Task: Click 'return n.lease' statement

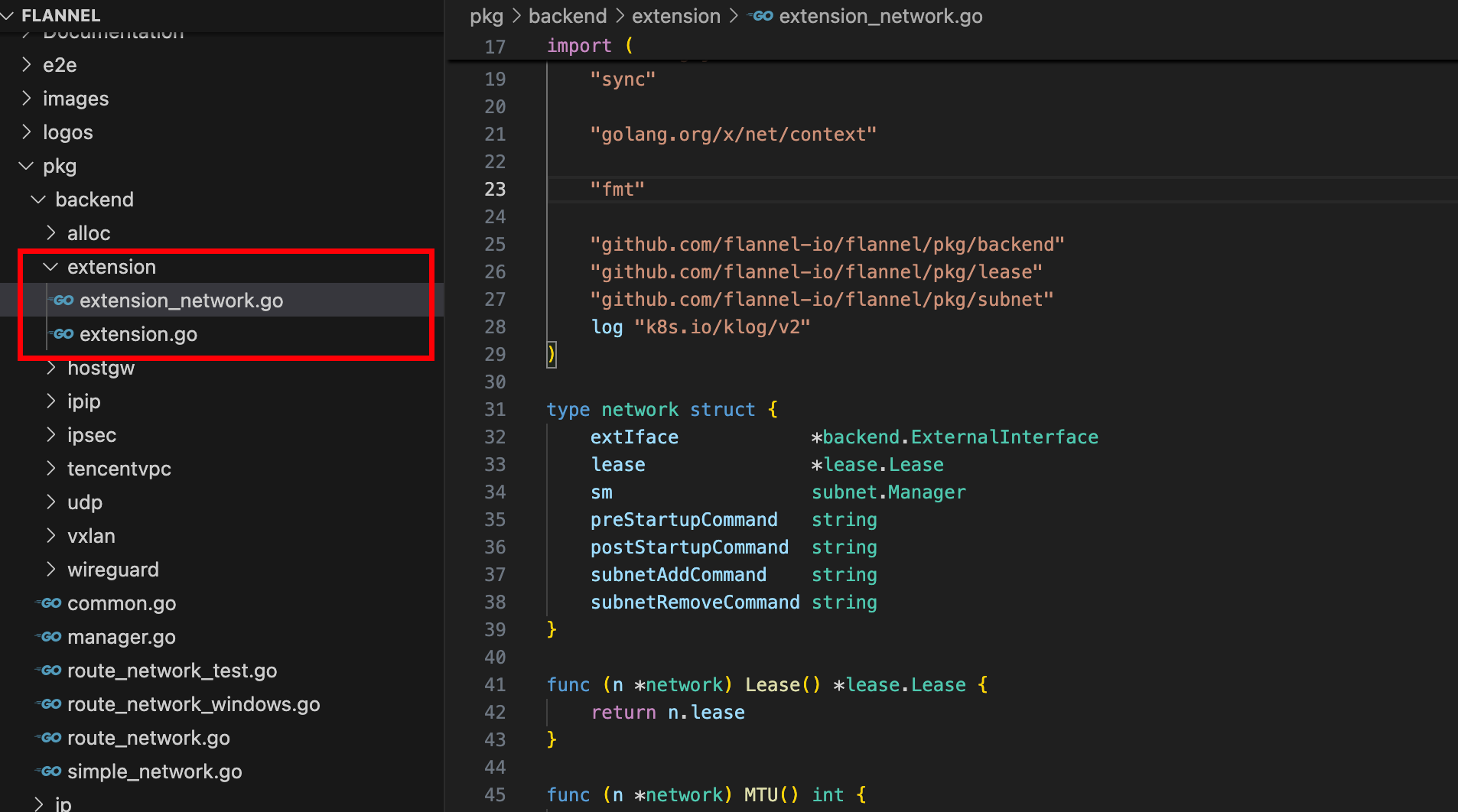Action: click(668, 712)
